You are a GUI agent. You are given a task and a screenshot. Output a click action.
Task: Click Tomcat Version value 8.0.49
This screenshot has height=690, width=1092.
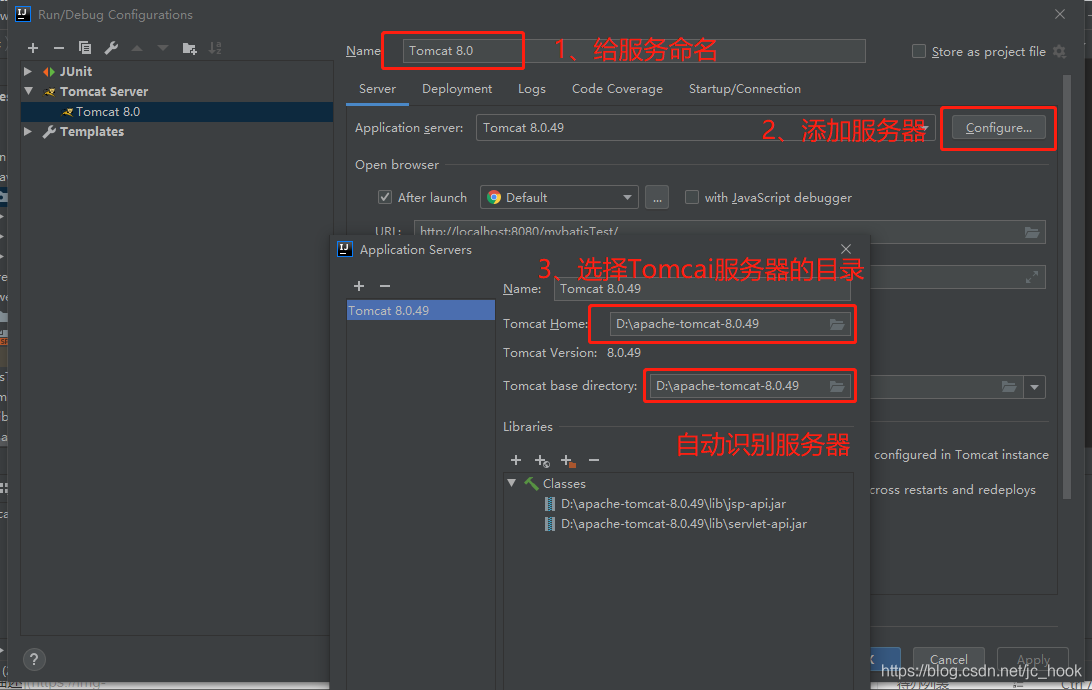[623, 353]
